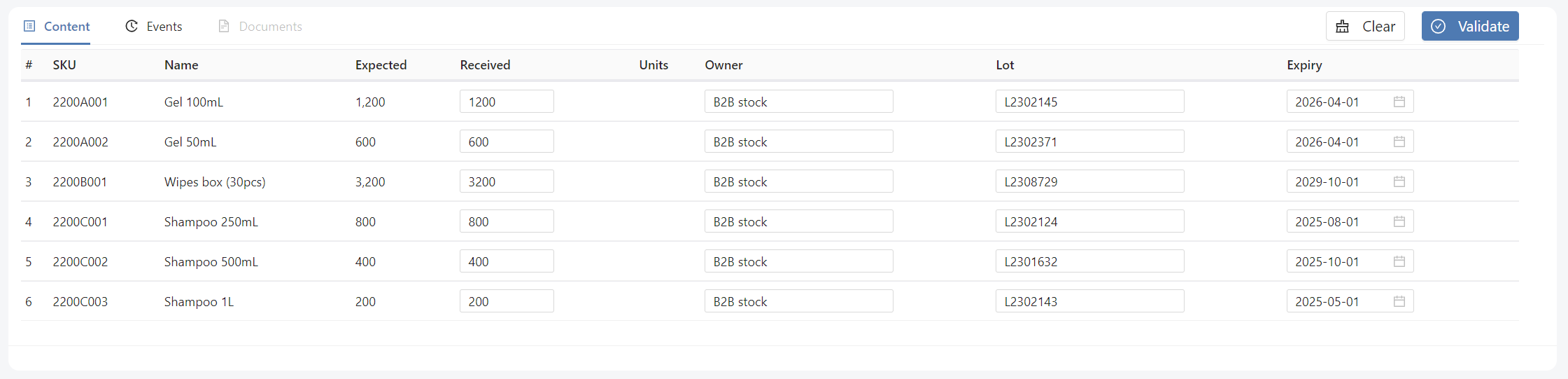Viewport: 1568px width, 379px height.
Task: Open calendar icon for Shampoo 250mL expiry
Action: (1399, 221)
